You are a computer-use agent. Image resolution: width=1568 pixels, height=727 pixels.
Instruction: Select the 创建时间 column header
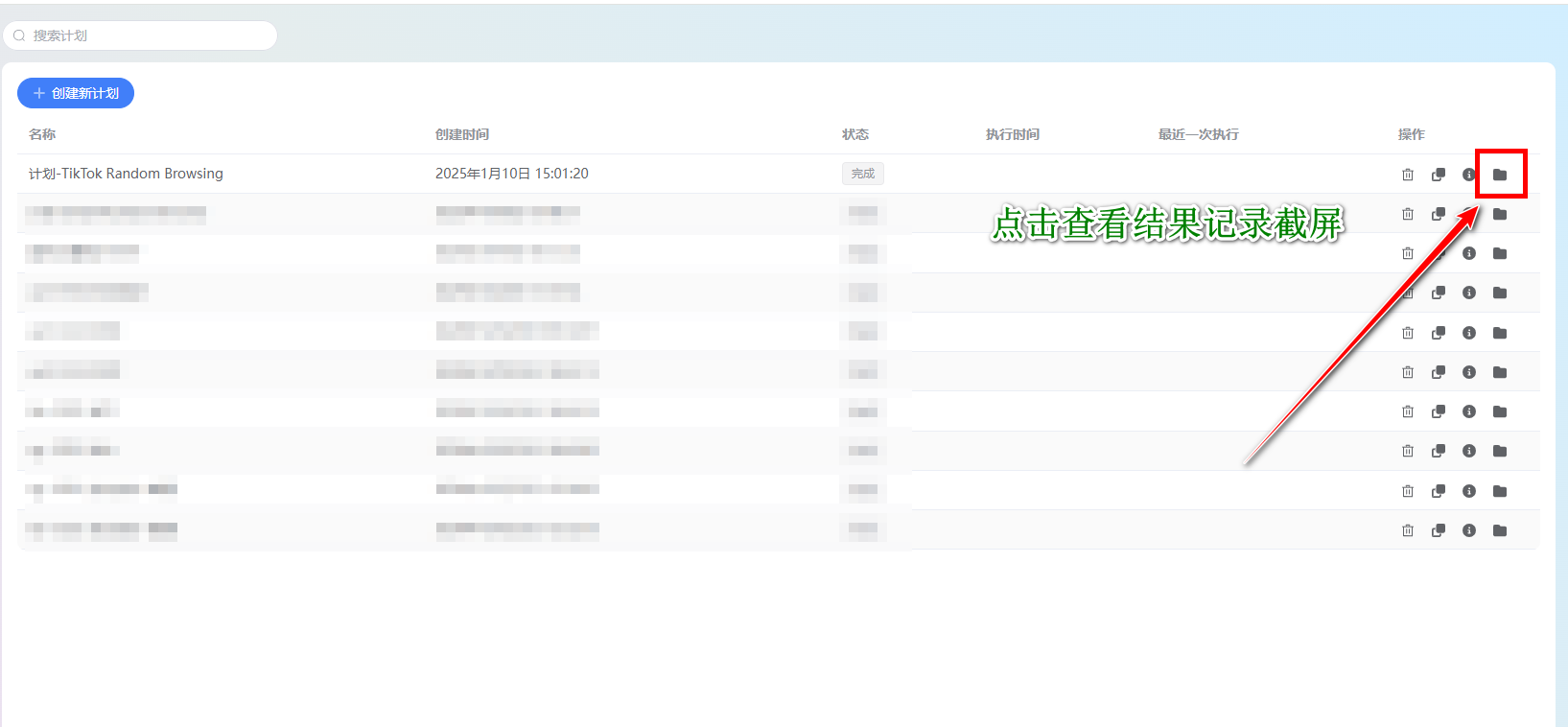462,134
